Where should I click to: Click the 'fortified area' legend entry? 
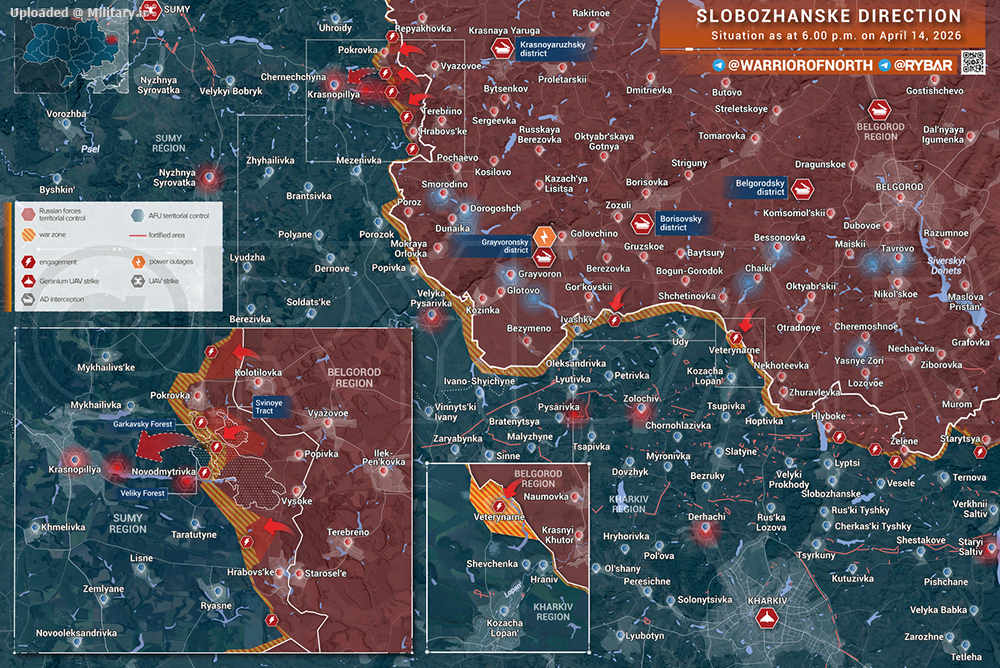click(157, 235)
